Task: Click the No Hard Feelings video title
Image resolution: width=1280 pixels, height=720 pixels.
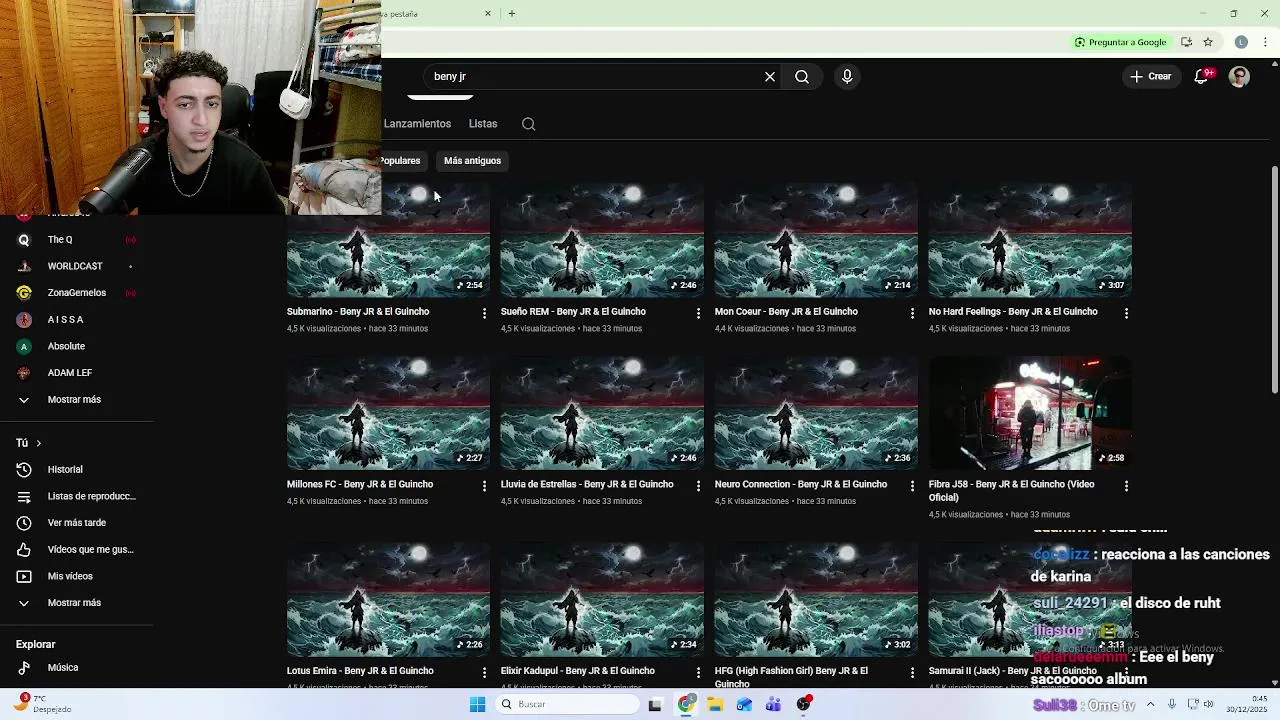Action: coord(1013,312)
